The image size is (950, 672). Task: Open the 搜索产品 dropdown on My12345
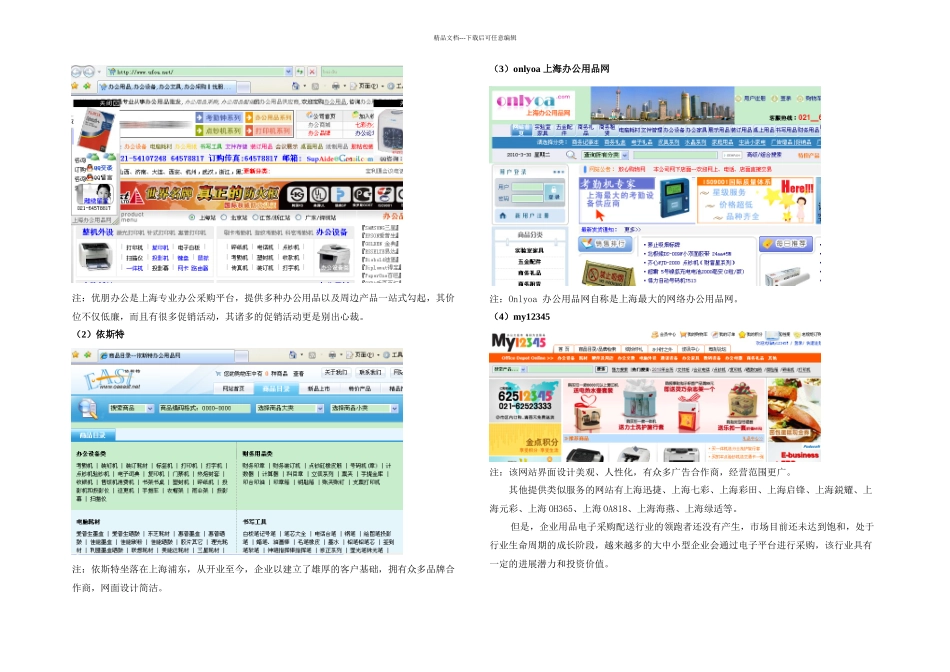click(523, 369)
